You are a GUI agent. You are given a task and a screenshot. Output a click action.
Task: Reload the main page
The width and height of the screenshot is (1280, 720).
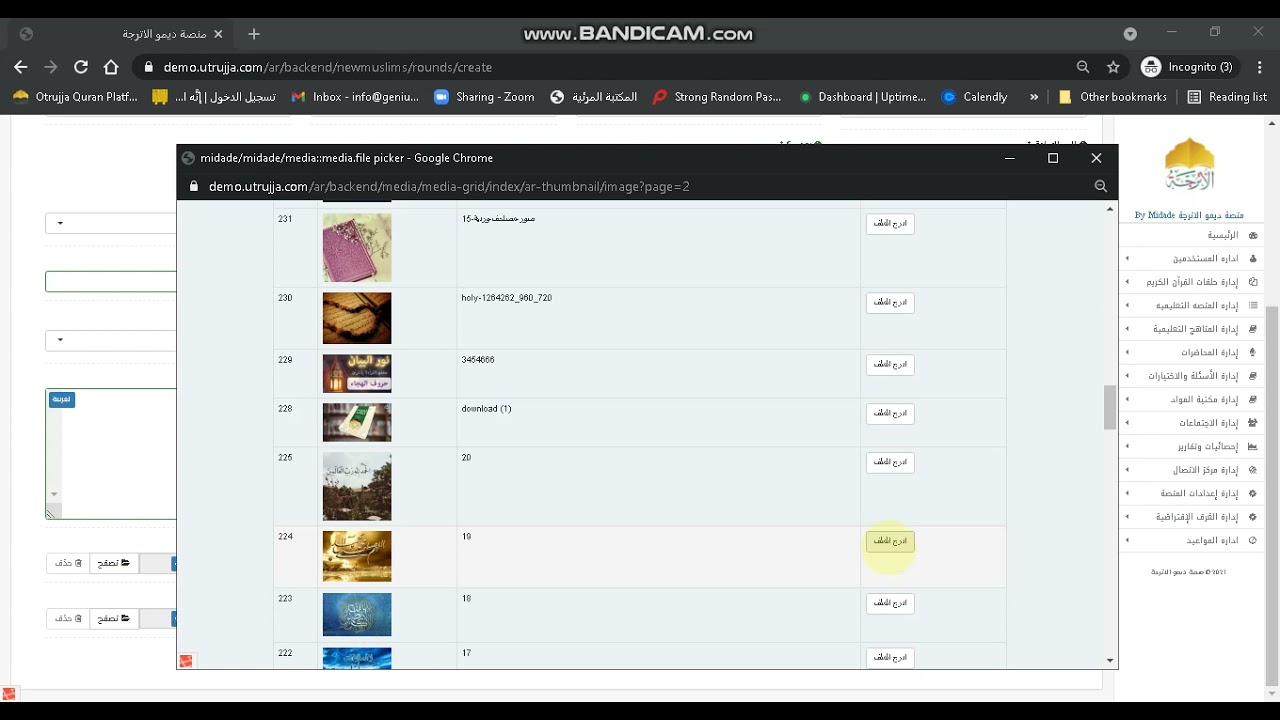81,67
